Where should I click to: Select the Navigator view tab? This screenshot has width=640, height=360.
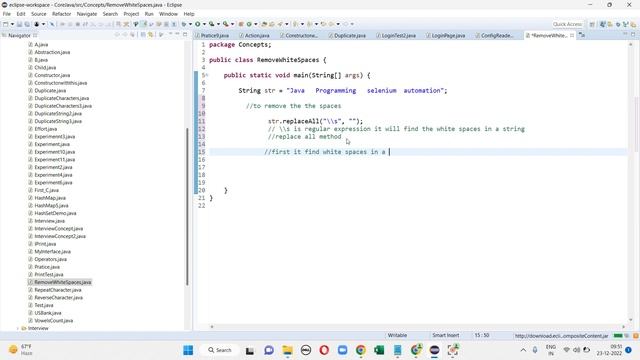coord(19,36)
